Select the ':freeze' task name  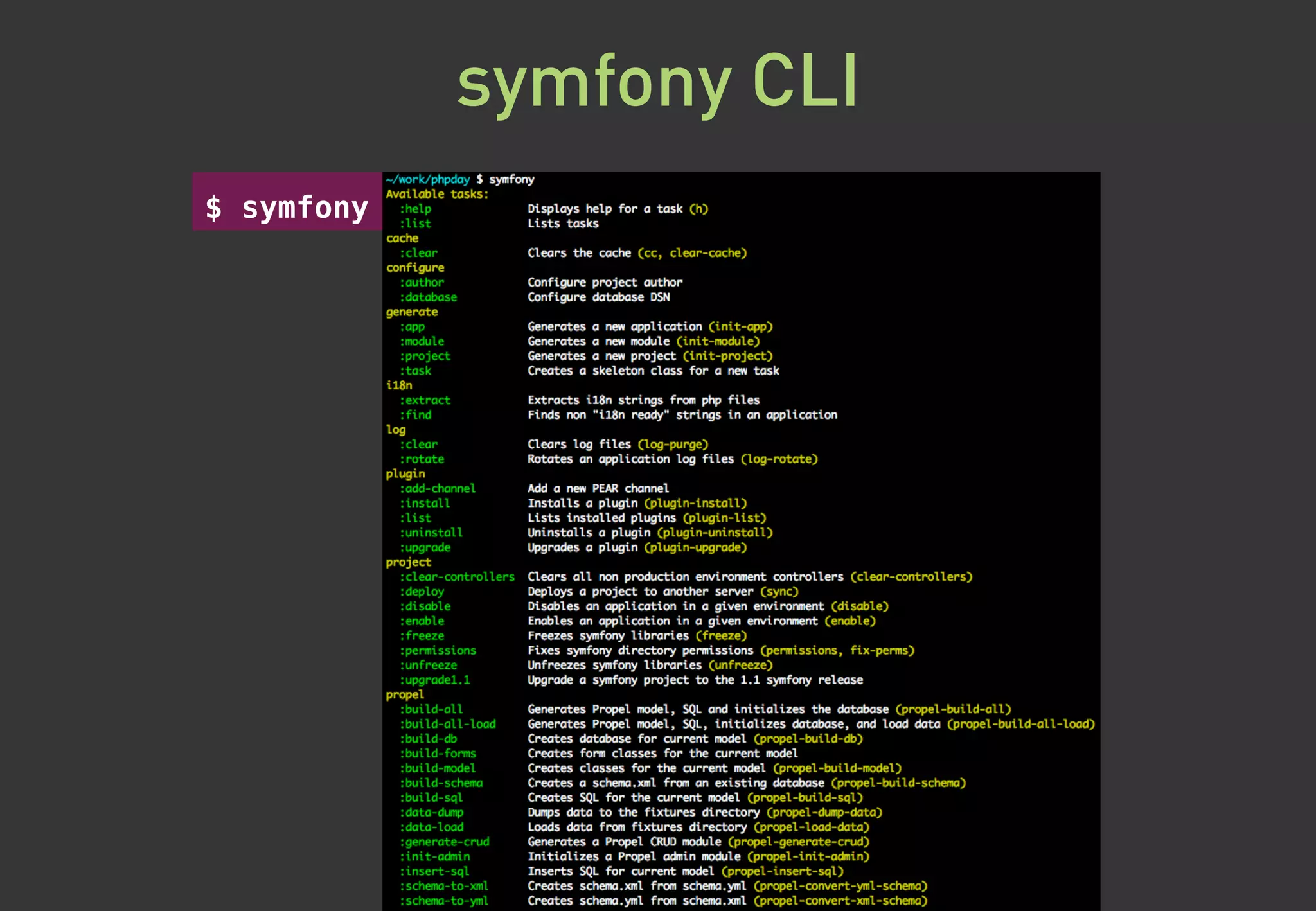[x=422, y=636]
